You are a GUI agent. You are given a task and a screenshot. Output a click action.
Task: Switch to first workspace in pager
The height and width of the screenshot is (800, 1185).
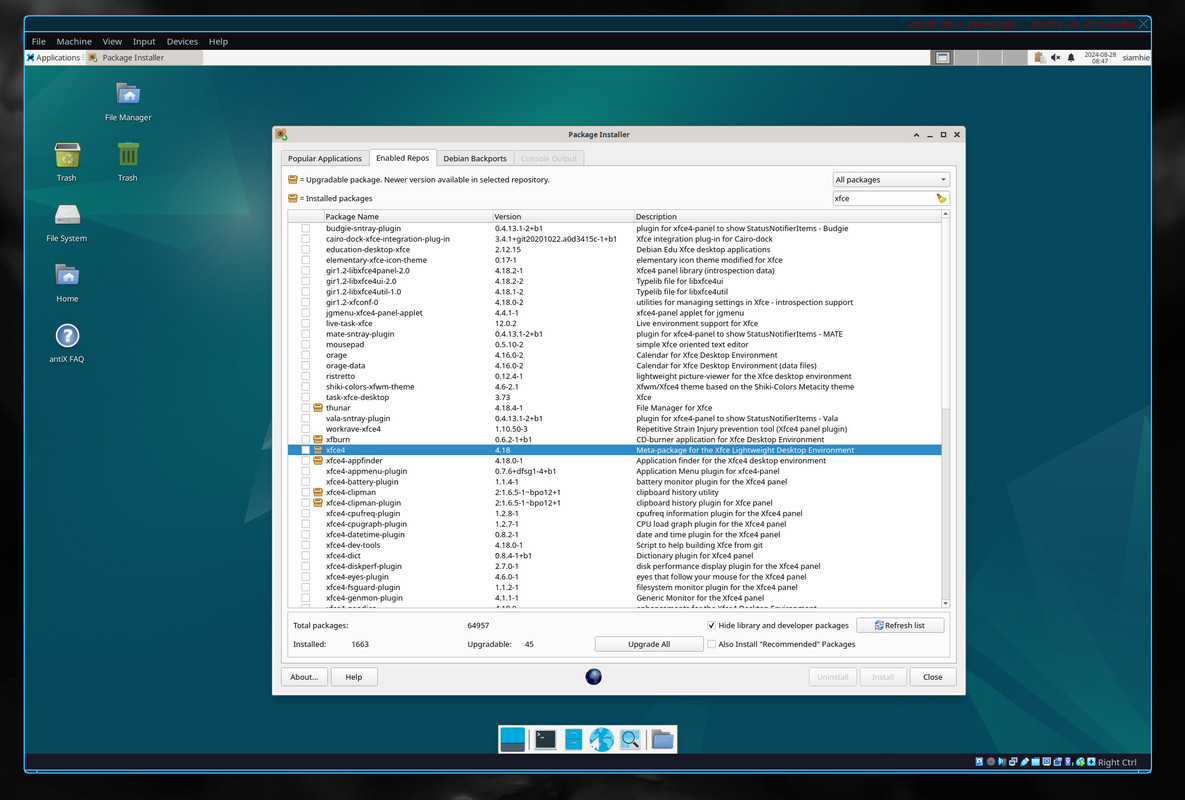(x=942, y=57)
